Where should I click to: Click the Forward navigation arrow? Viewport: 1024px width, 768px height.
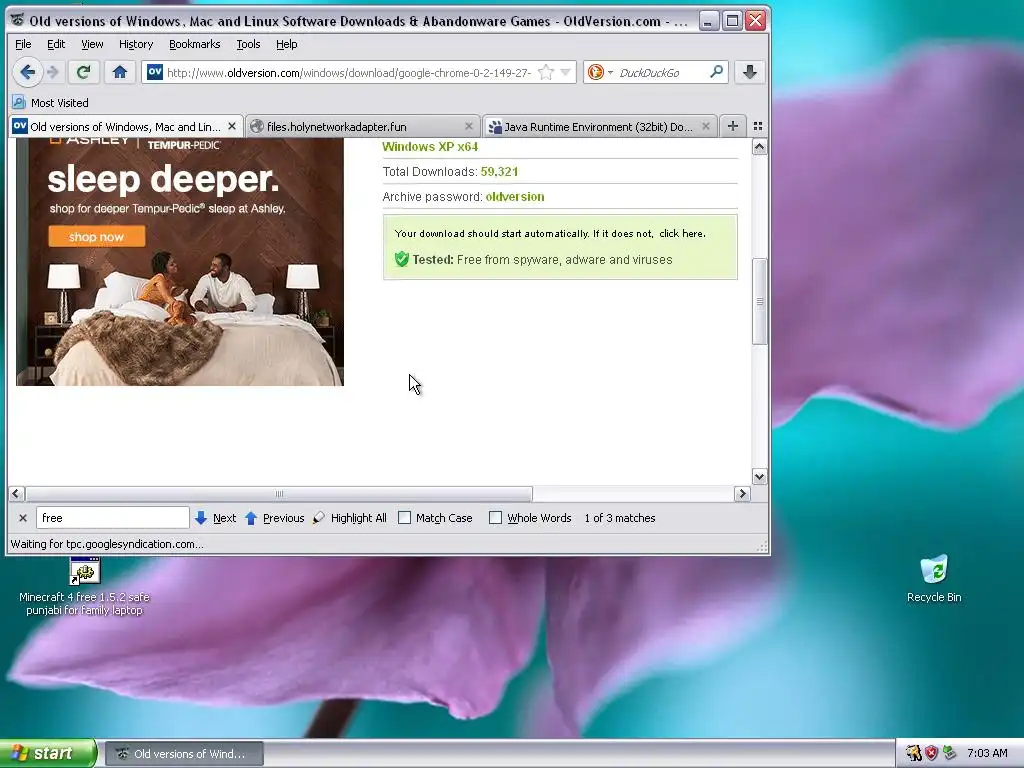pos(54,72)
